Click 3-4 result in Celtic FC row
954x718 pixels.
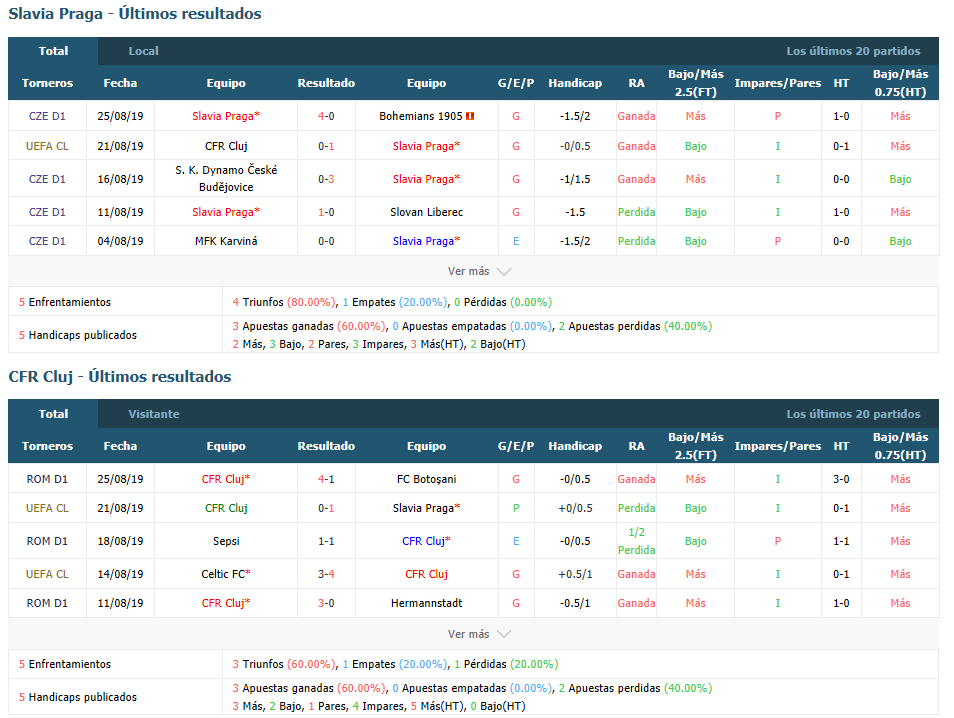[x=326, y=574]
